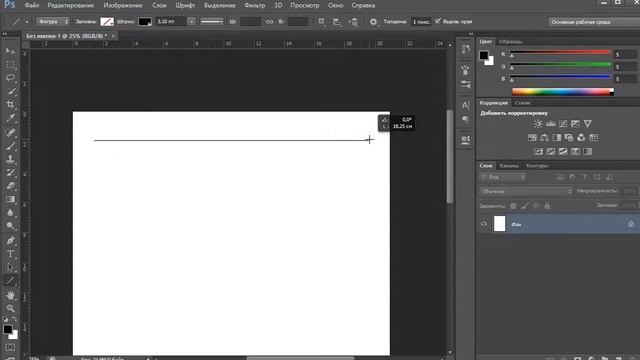Open the Фильтр menu
Screen dimensions: 640x360
coord(255,6)
